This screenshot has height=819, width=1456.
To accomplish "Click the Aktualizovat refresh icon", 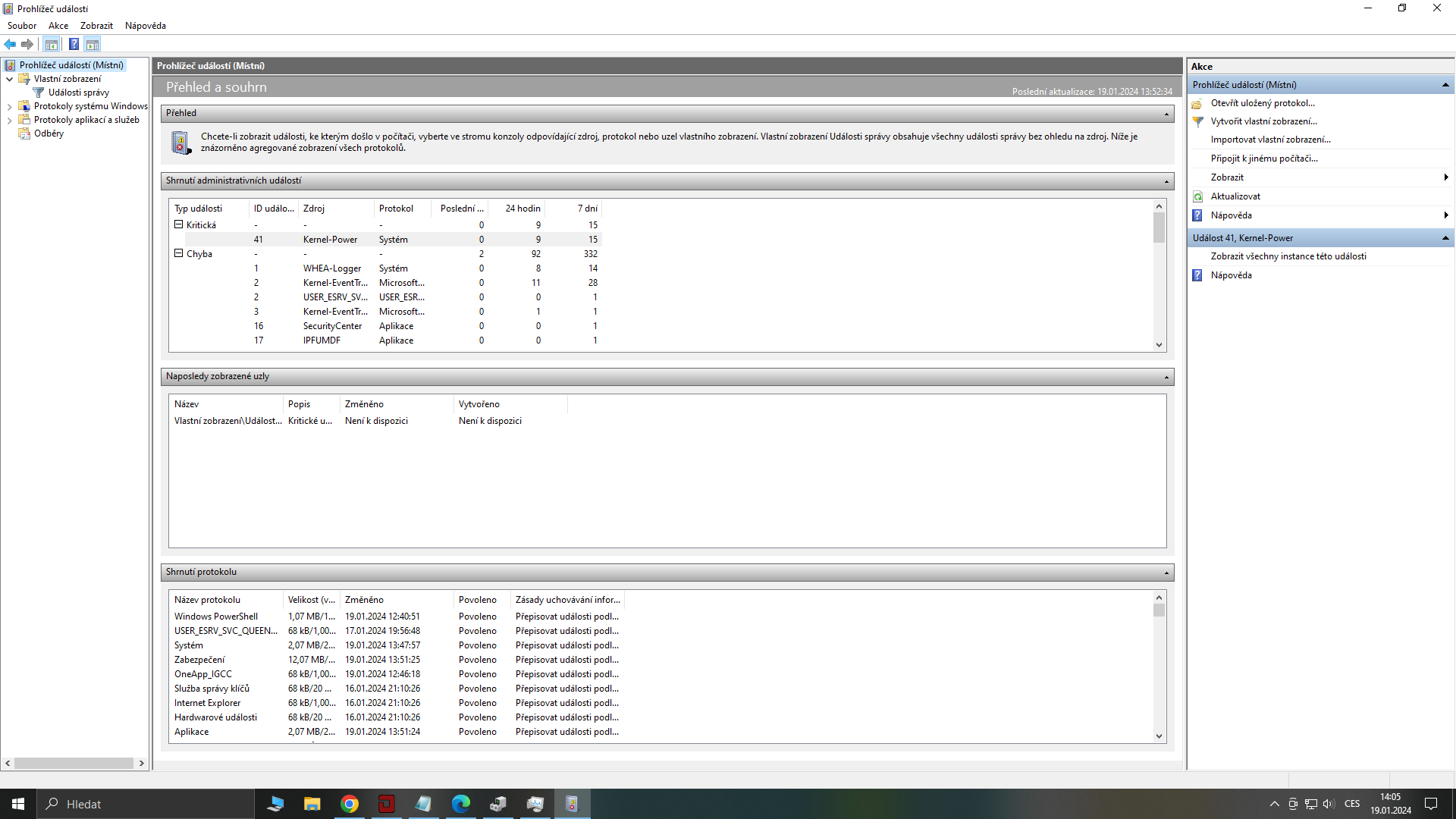I will tap(1198, 196).
